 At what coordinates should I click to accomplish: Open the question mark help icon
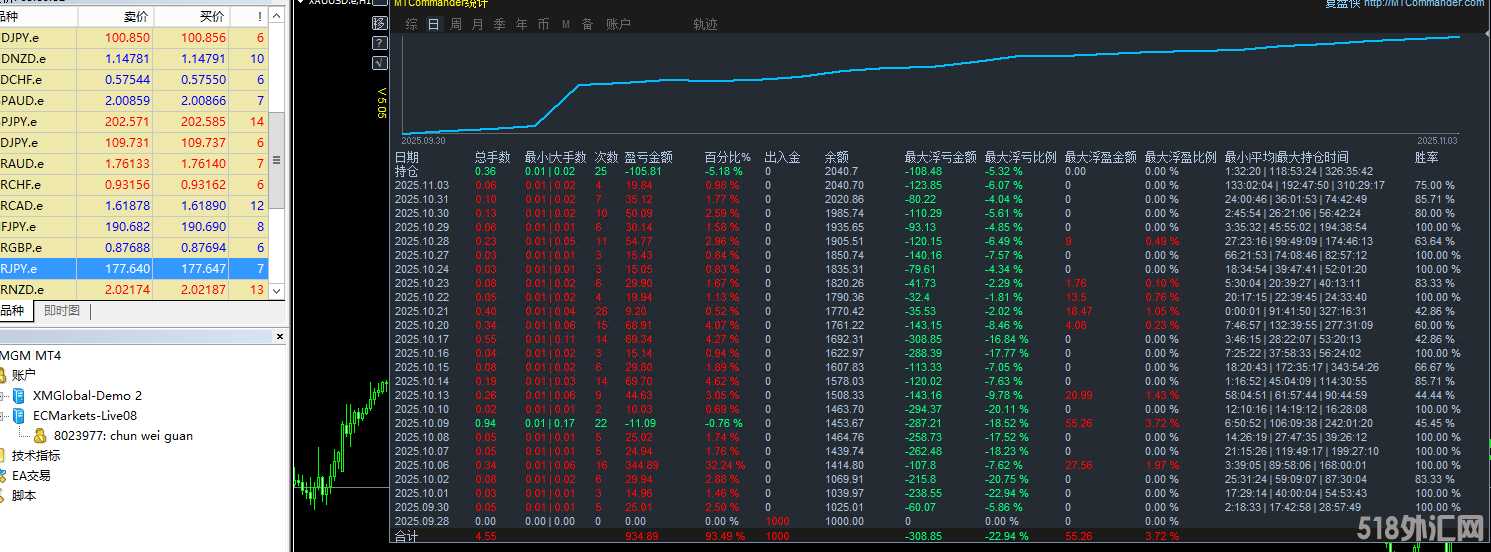click(379, 43)
